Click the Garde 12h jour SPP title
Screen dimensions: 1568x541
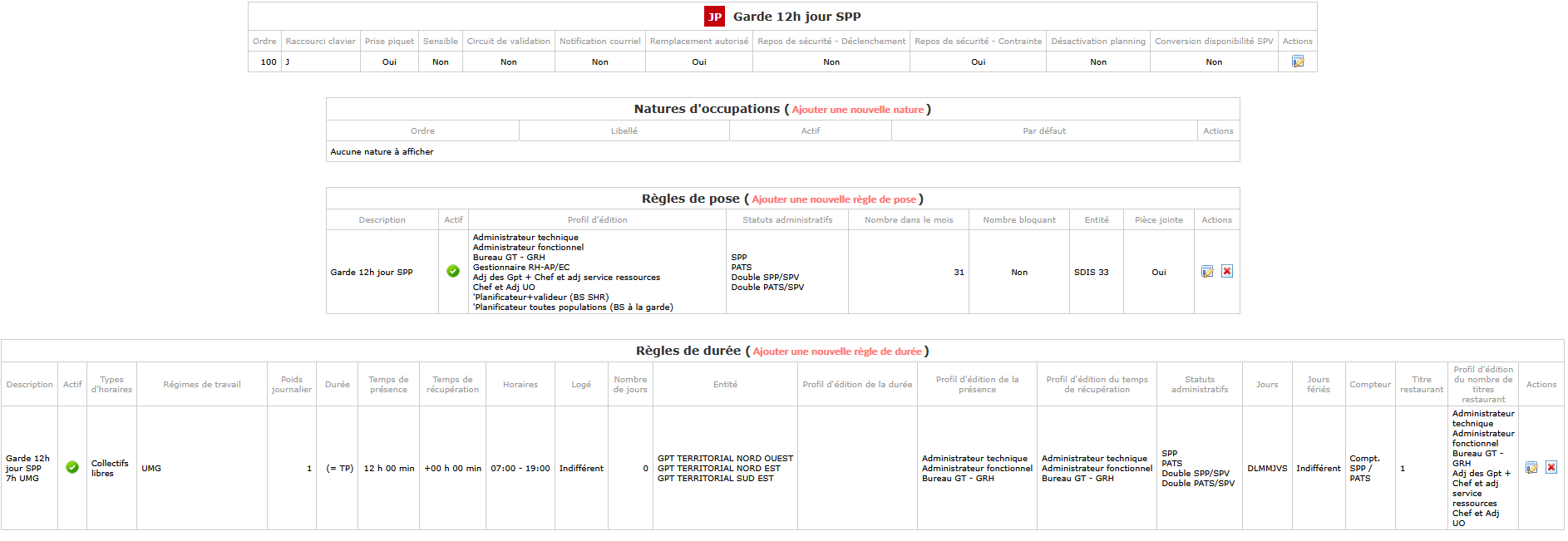coord(796,17)
